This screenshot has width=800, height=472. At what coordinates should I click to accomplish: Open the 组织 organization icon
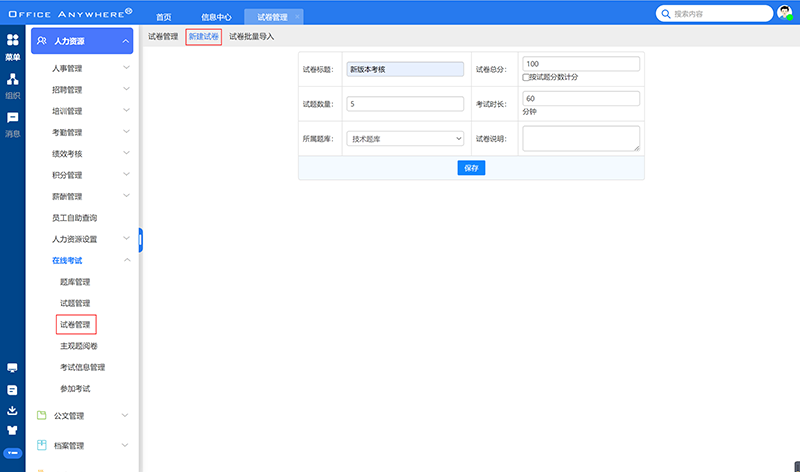[12, 79]
